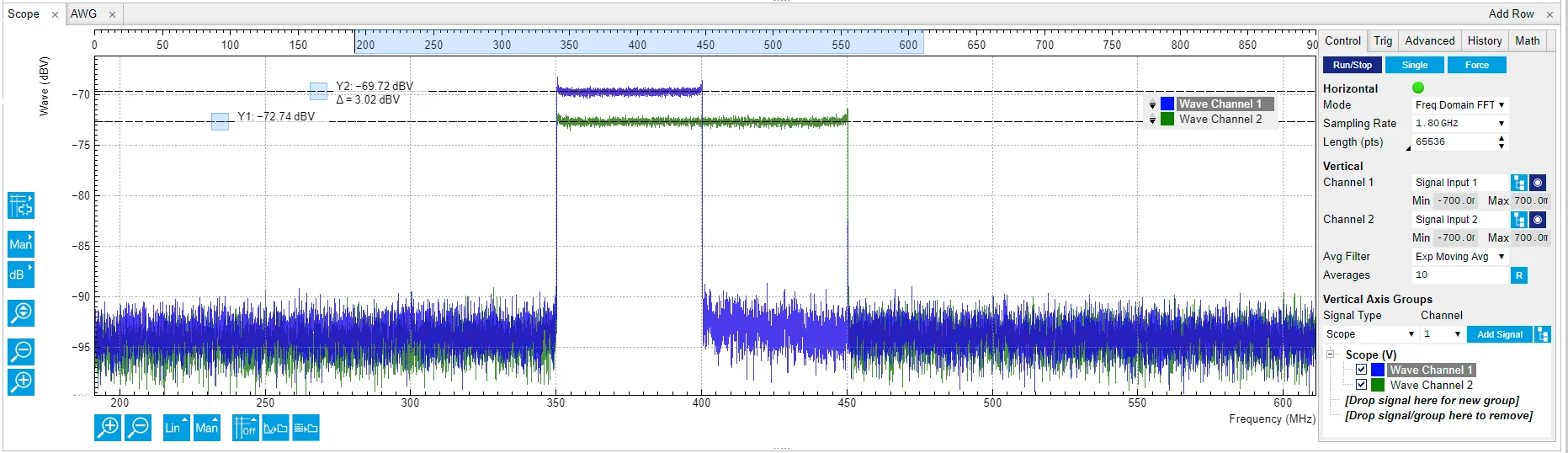This screenshot has width=1568, height=453.
Task: Click the green run status indicator
Action: (1418, 88)
